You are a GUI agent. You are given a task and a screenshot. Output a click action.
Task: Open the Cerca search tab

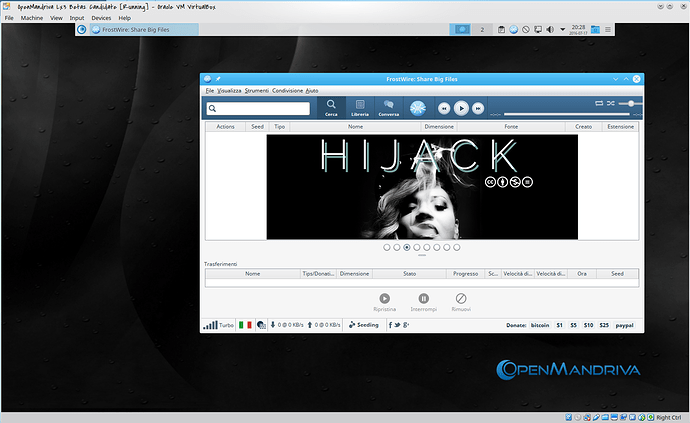coord(331,108)
